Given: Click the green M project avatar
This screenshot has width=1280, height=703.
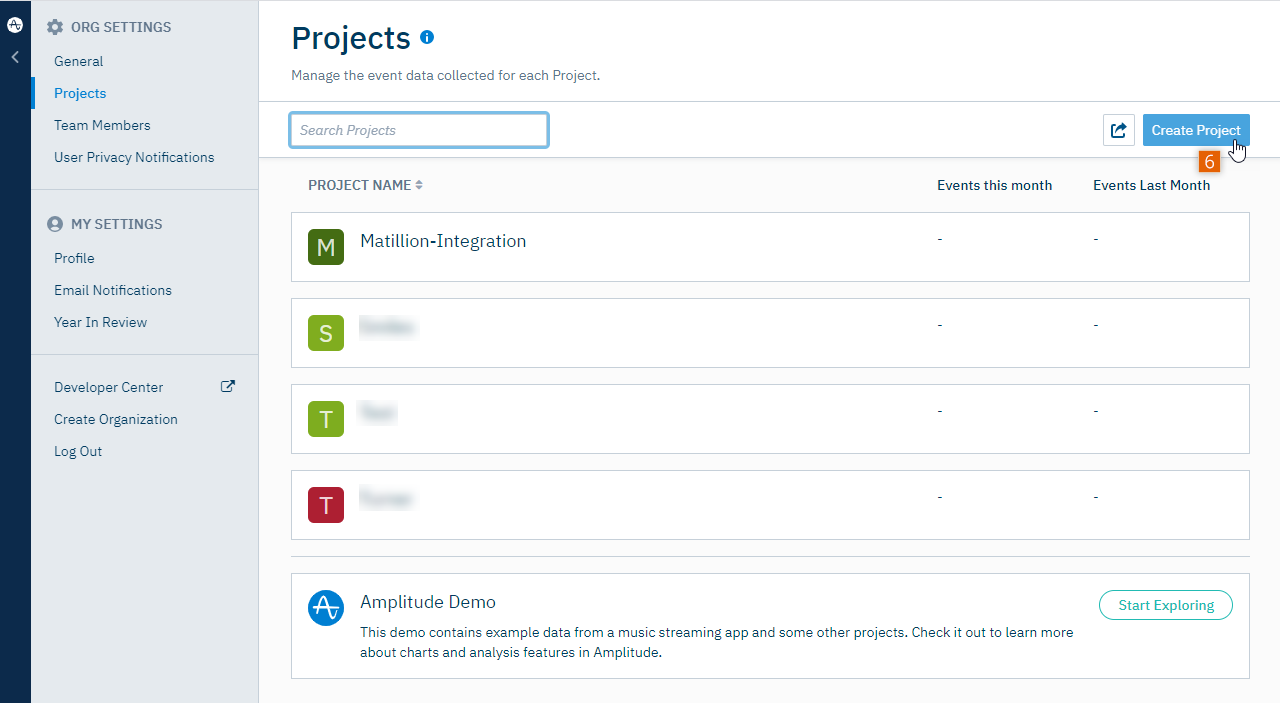Looking at the screenshot, I should pyautogui.click(x=326, y=247).
